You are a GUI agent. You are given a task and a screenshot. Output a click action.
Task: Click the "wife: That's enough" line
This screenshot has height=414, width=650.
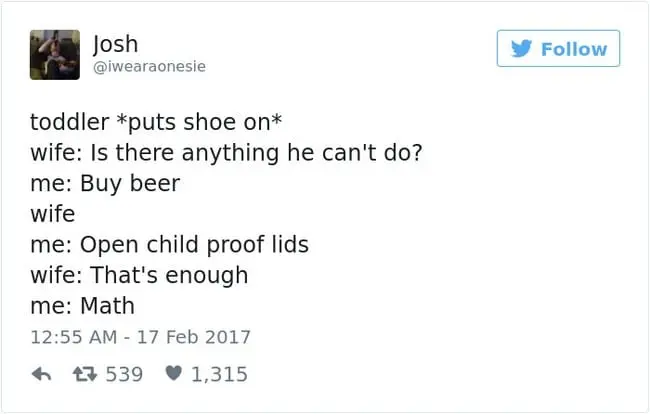coord(138,274)
